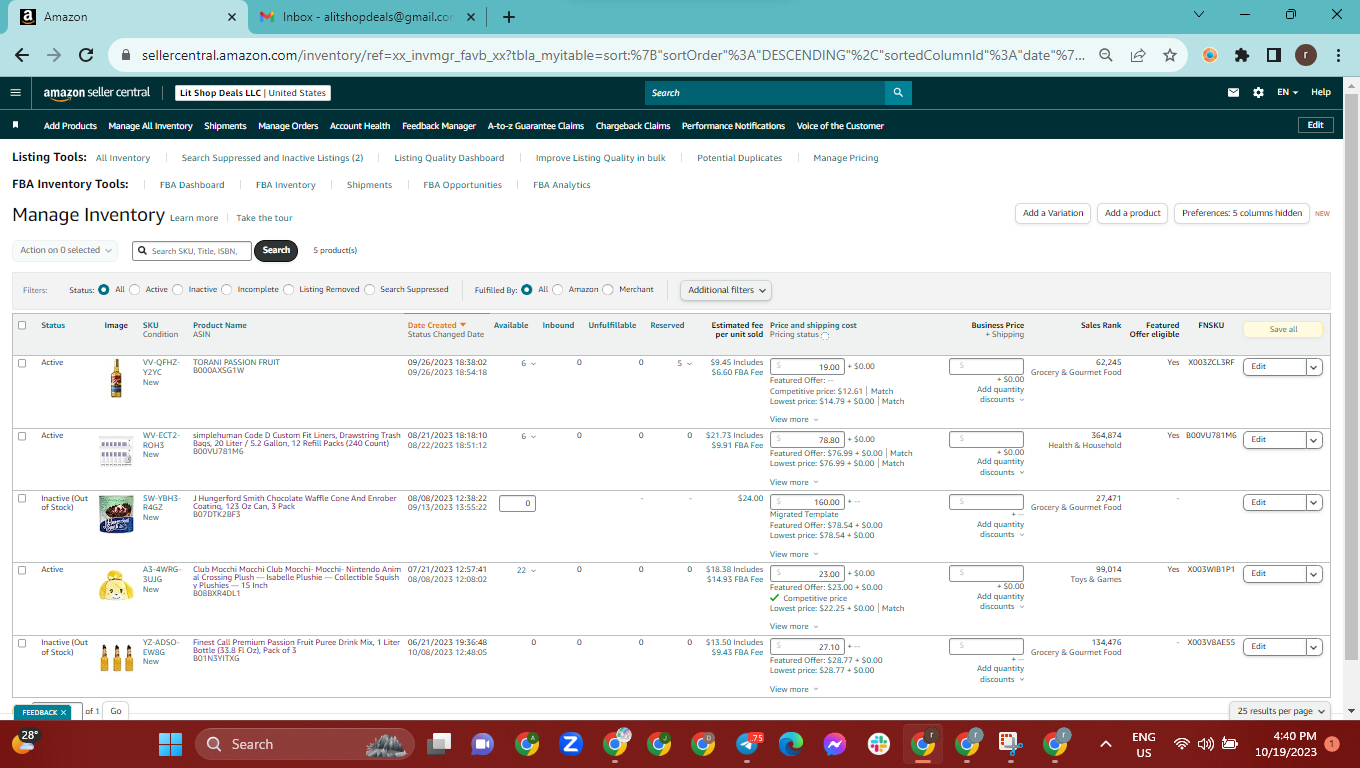Check the Club Mocchi Isabelle Plushie row
The height and width of the screenshot is (768, 1360).
(22, 570)
